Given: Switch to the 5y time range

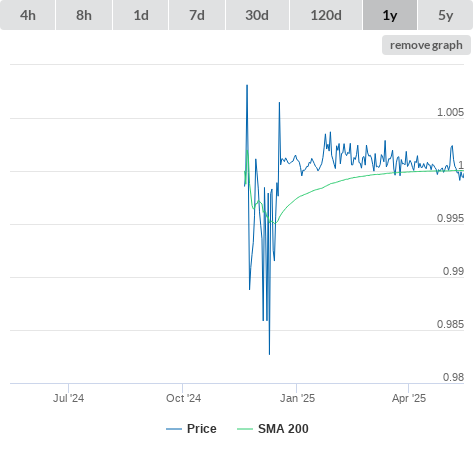Looking at the screenshot, I should 445,15.
